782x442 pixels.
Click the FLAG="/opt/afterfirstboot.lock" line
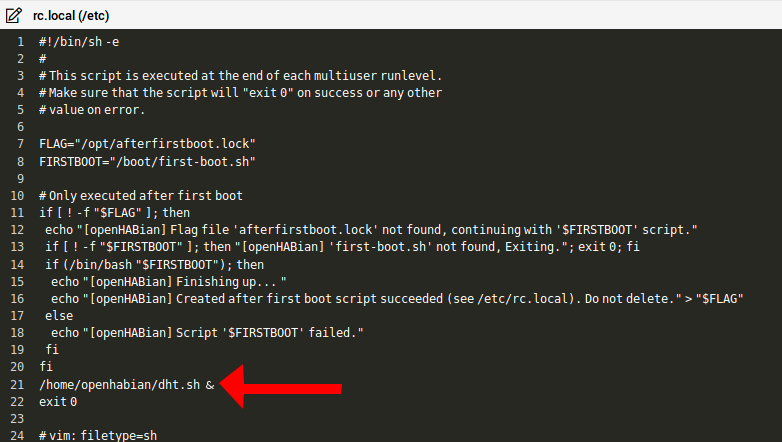coord(147,144)
